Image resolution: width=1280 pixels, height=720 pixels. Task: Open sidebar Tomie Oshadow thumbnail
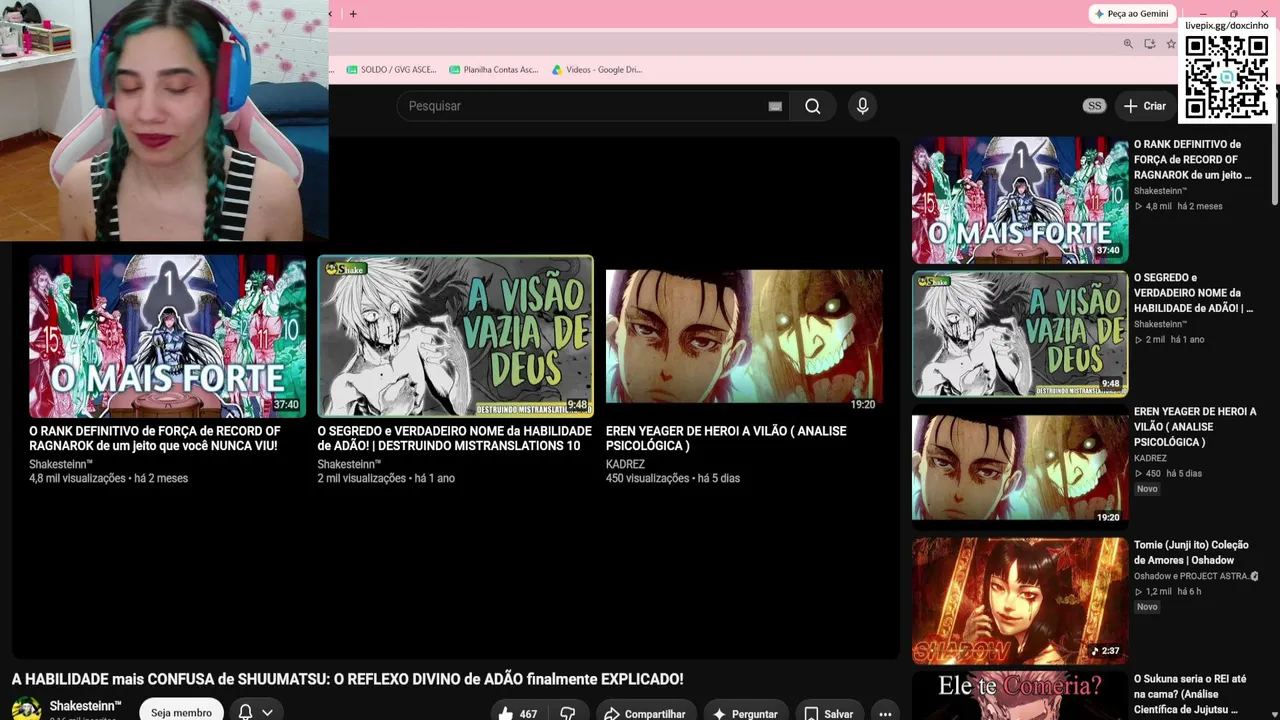pos(1020,601)
